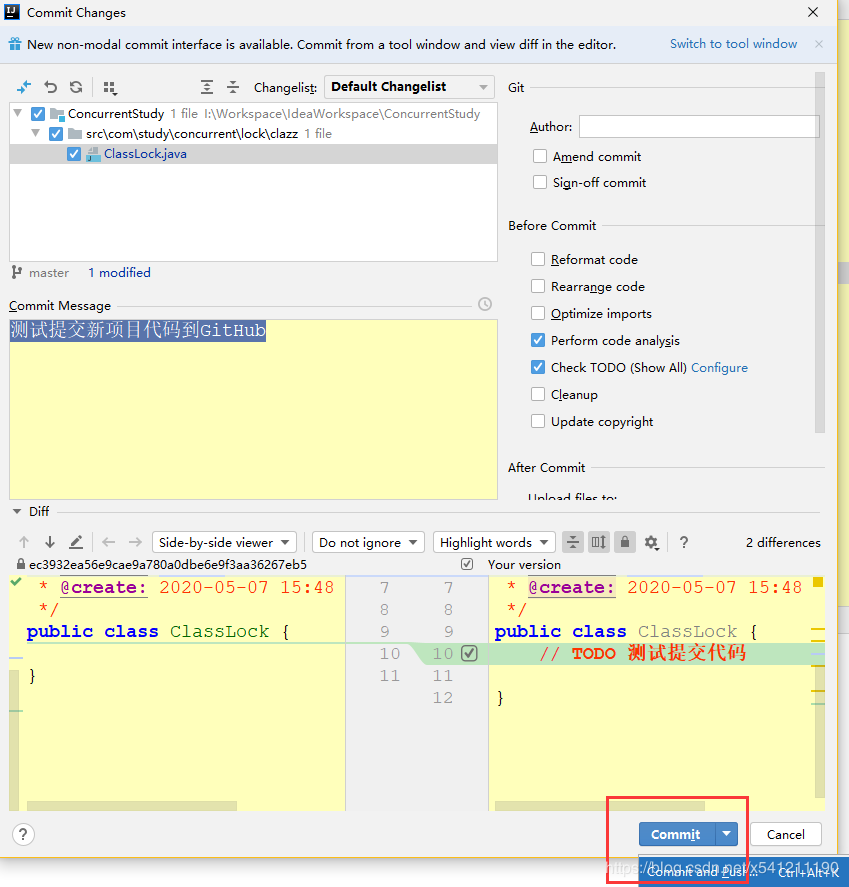This screenshot has width=849, height=887.
Task: Click the Expand All icon above file tree
Action: (x=207, y=88)
